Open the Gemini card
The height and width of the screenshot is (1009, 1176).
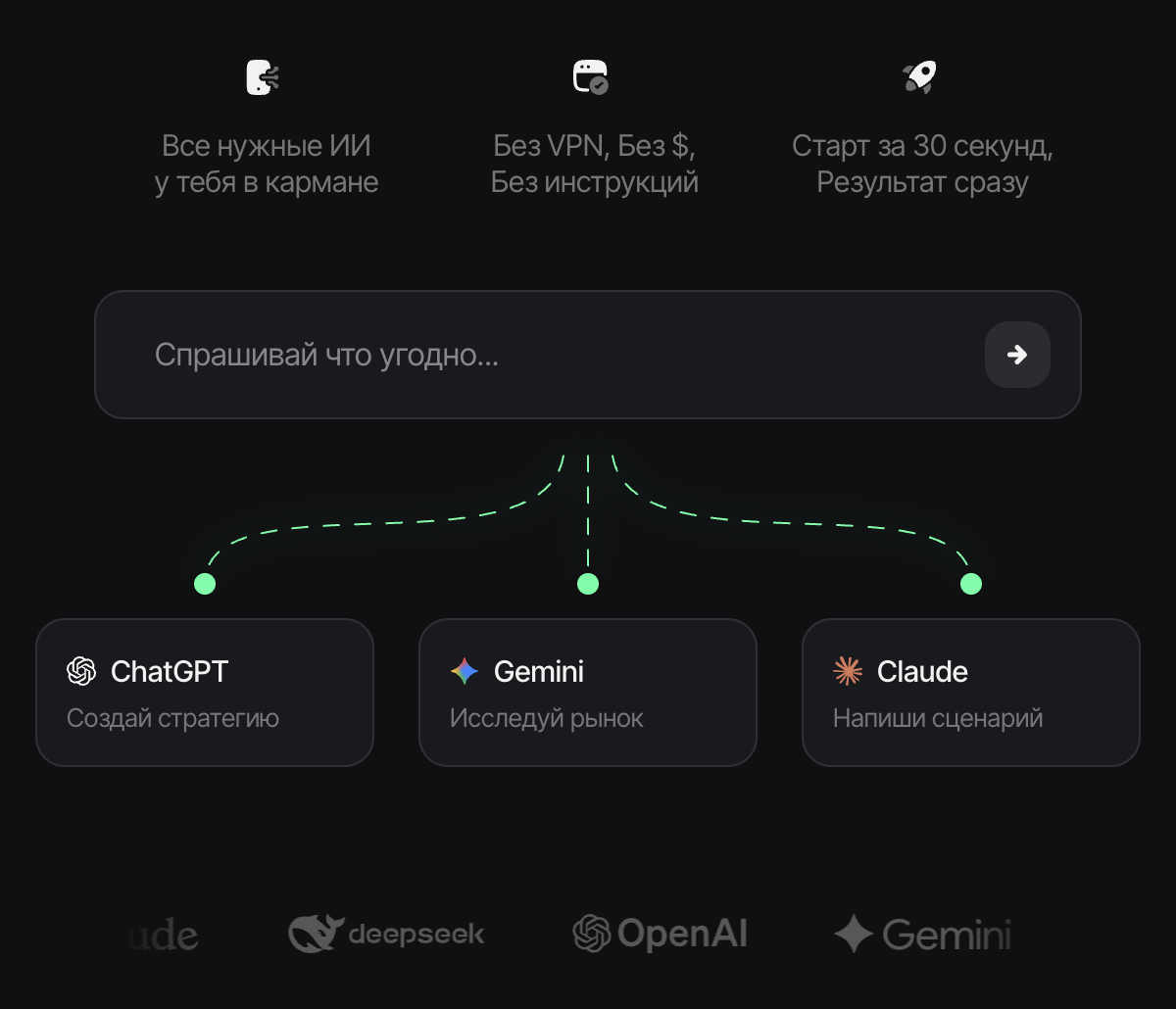[588, 692]
